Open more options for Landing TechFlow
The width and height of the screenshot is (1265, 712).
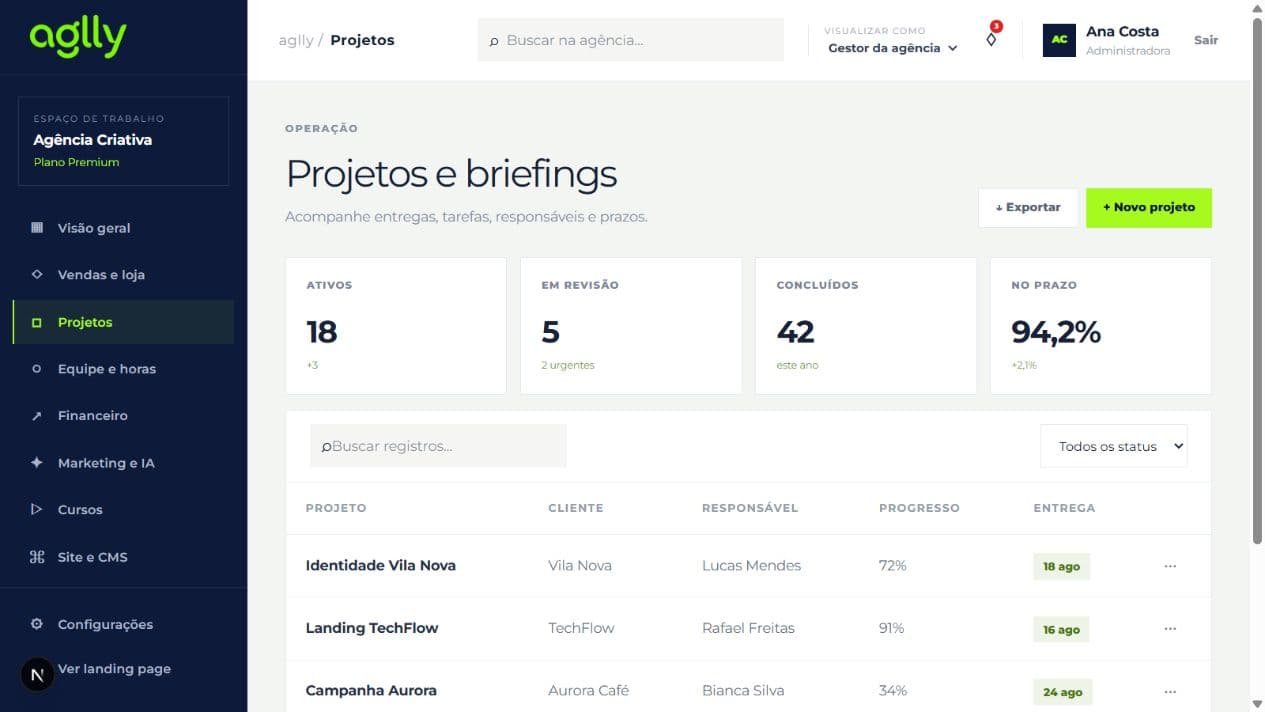(1170, 629)
